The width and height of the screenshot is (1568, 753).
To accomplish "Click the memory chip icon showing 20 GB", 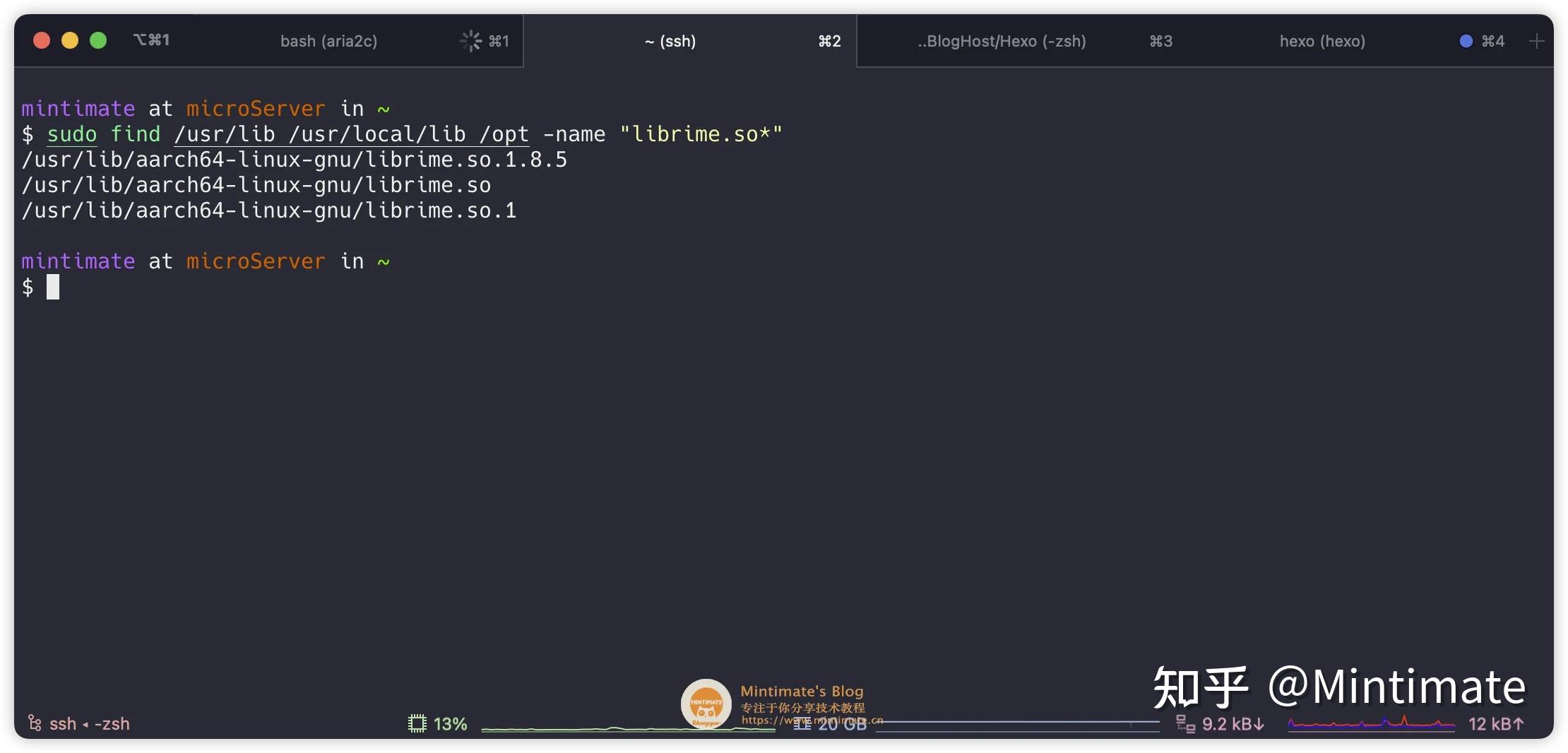I will [x=802, y=723].
